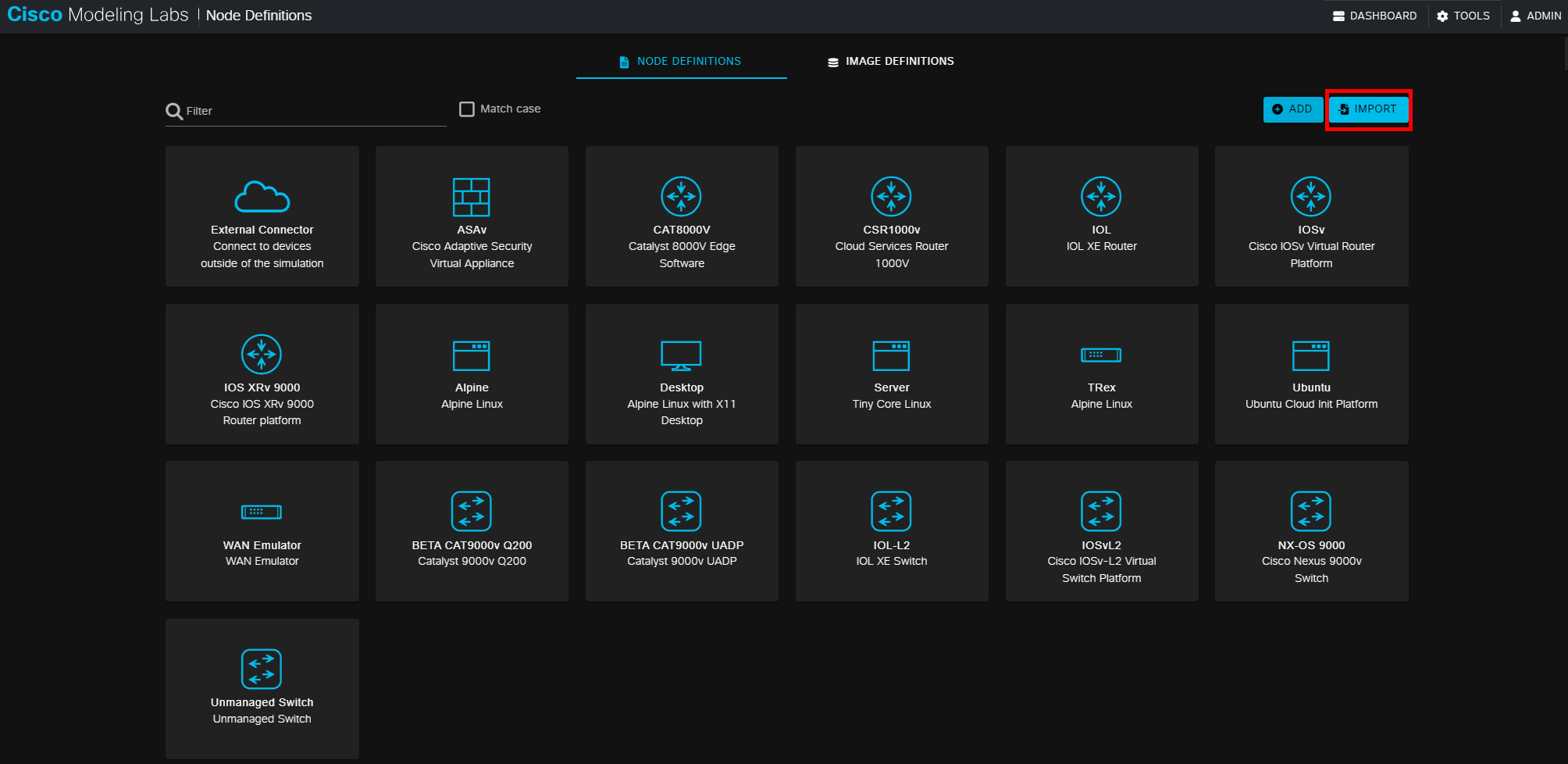Select the 'Catalyst 9000v UADP' description text
Image resolution: width=1568 pixels, height=764 pixels.
[x=682, y=561]
